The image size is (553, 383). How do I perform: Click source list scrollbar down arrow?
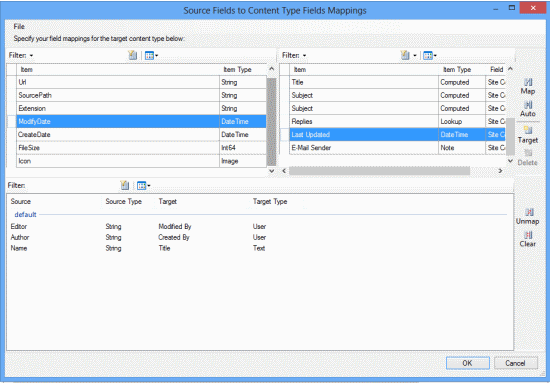pyautogui.click(x=272, y=171)
